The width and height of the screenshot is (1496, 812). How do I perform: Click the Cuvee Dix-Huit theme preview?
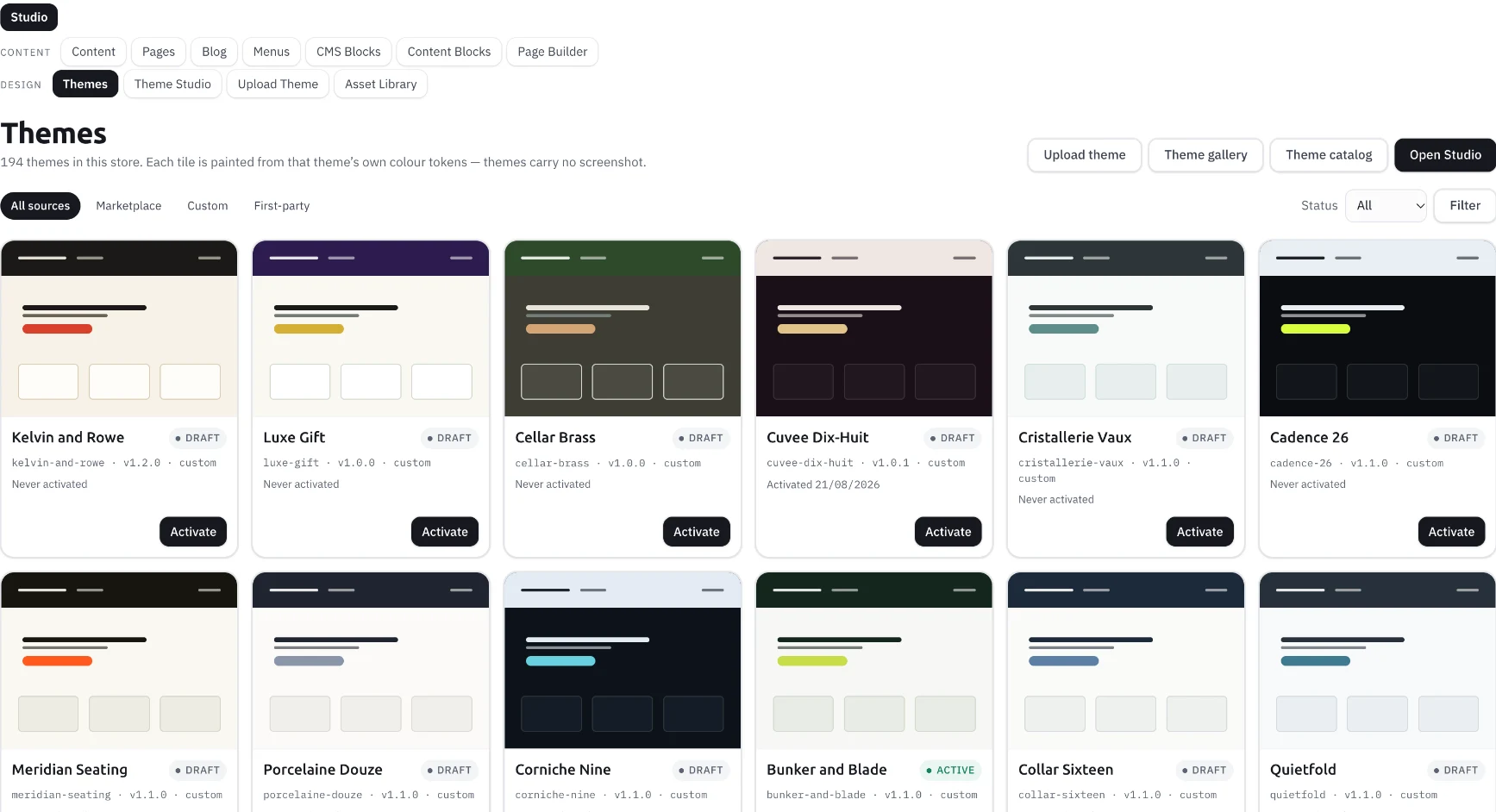click(874, 328)
